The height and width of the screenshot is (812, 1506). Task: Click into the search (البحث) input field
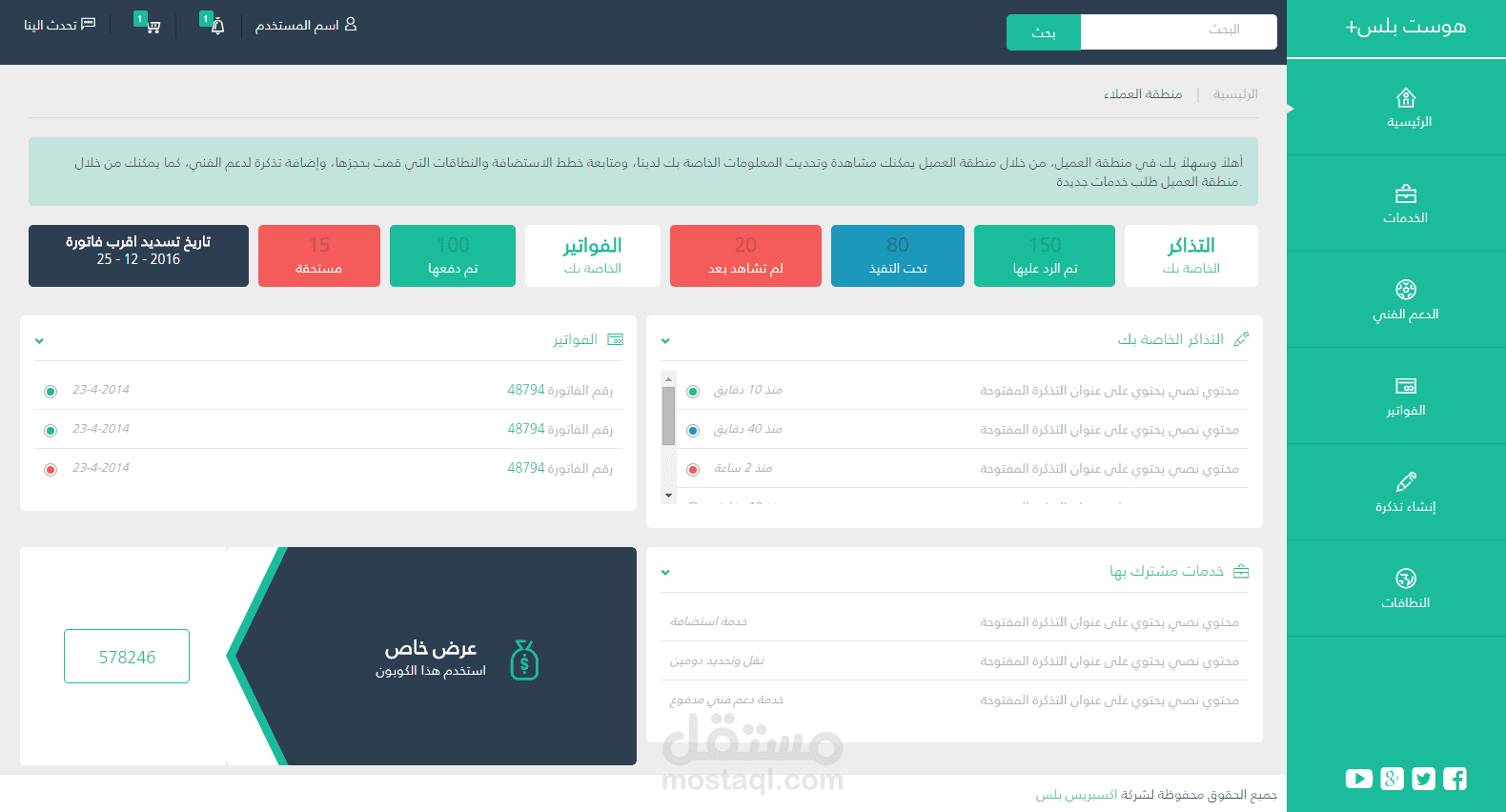click(x=1179, y=31)
